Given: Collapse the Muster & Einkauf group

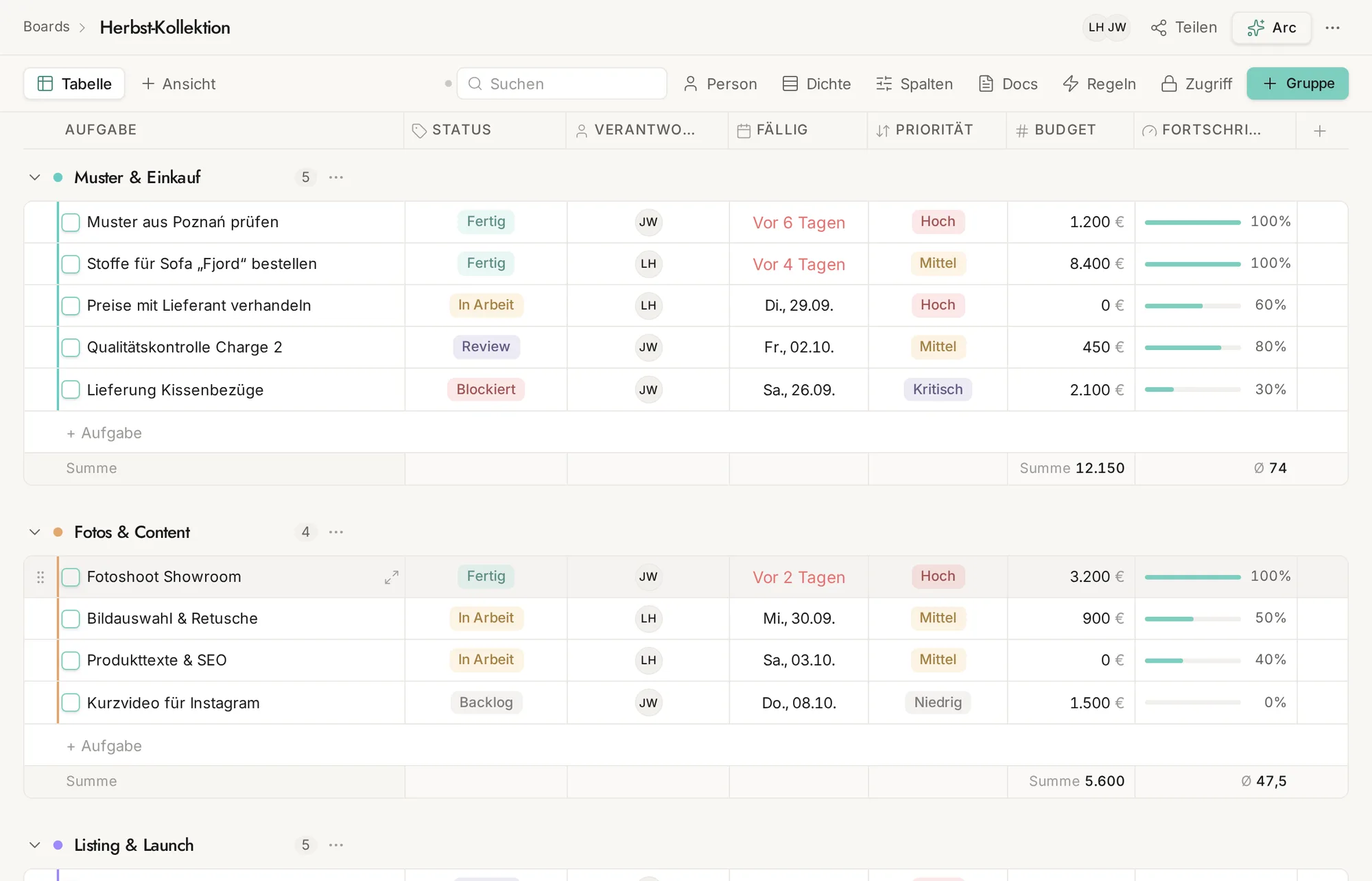Looking at the screenshot, I should (35, 177).
